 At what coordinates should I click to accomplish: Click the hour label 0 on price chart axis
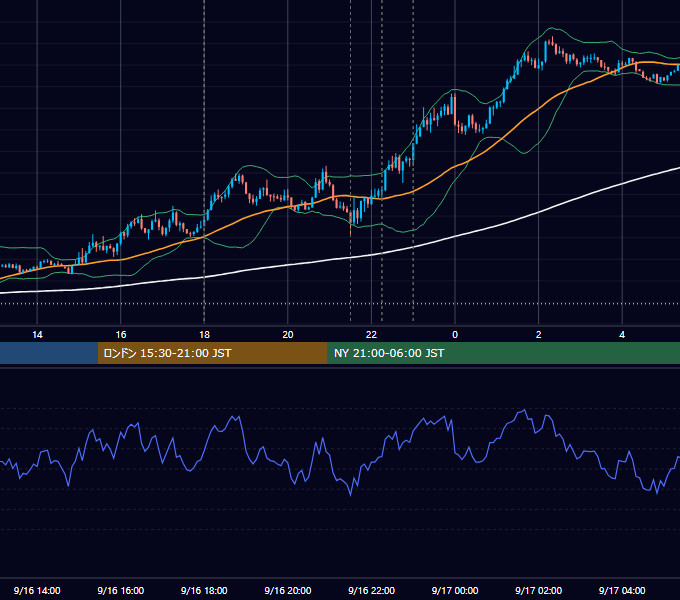coord(455,335)
